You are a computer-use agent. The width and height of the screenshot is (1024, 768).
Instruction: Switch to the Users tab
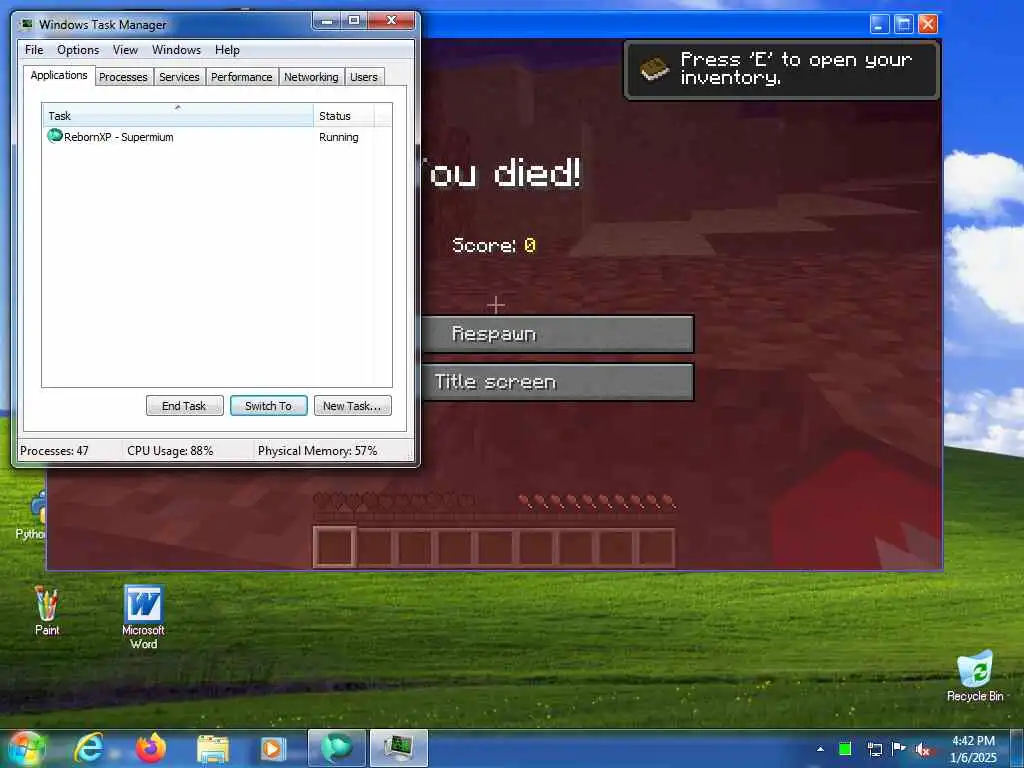(364, 77)
